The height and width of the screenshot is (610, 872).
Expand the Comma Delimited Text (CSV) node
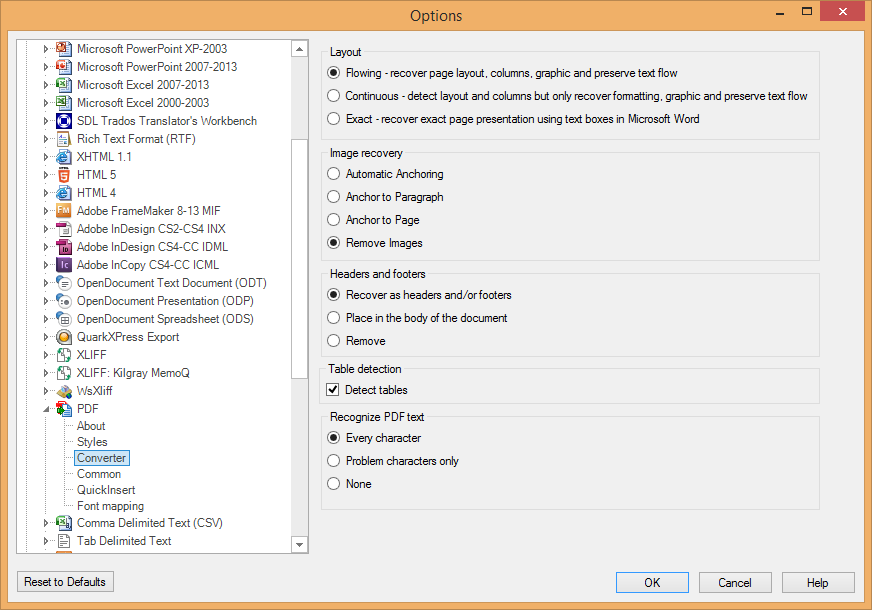46,523
